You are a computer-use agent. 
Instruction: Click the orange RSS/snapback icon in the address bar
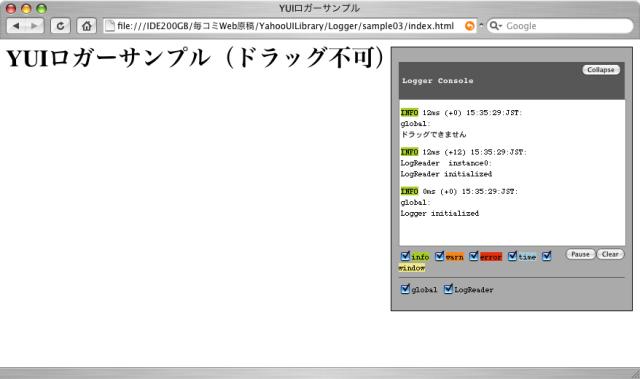click(469, 26)
